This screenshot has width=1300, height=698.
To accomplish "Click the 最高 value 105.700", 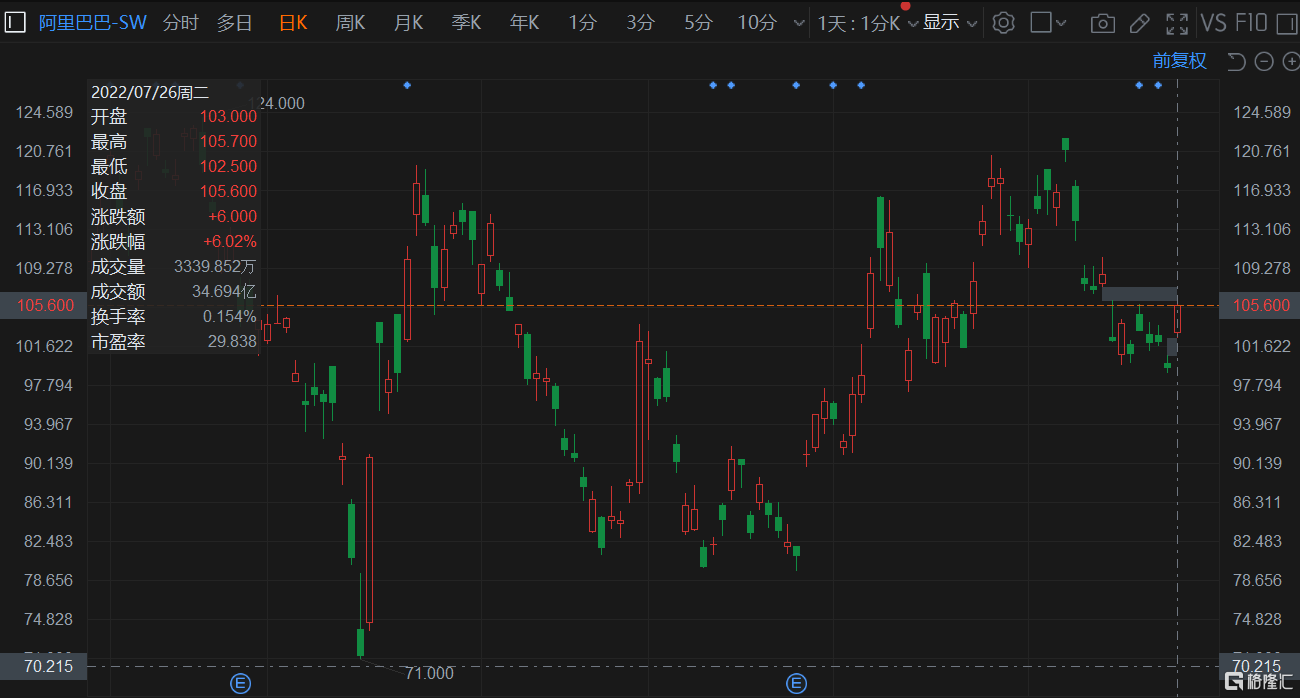I will [228, 142].
